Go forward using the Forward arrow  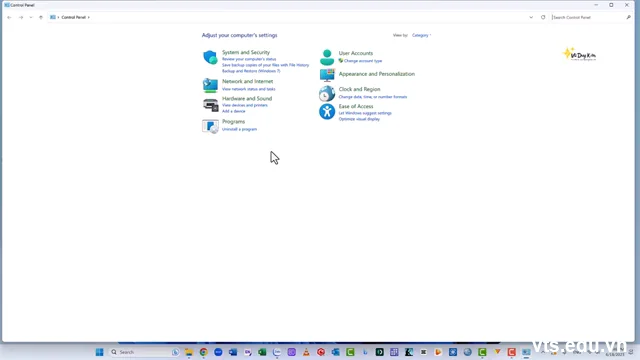pyautogui.click(x=21, y=18)
